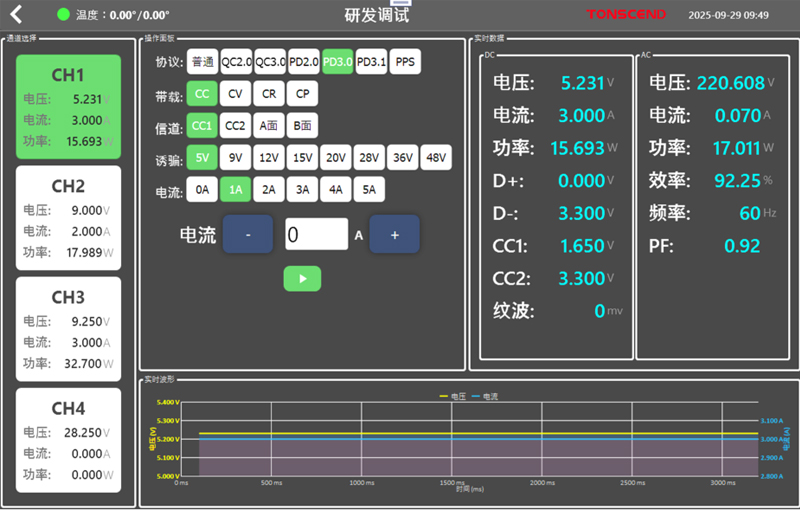Select the 3A current preset

click(302, 189)
